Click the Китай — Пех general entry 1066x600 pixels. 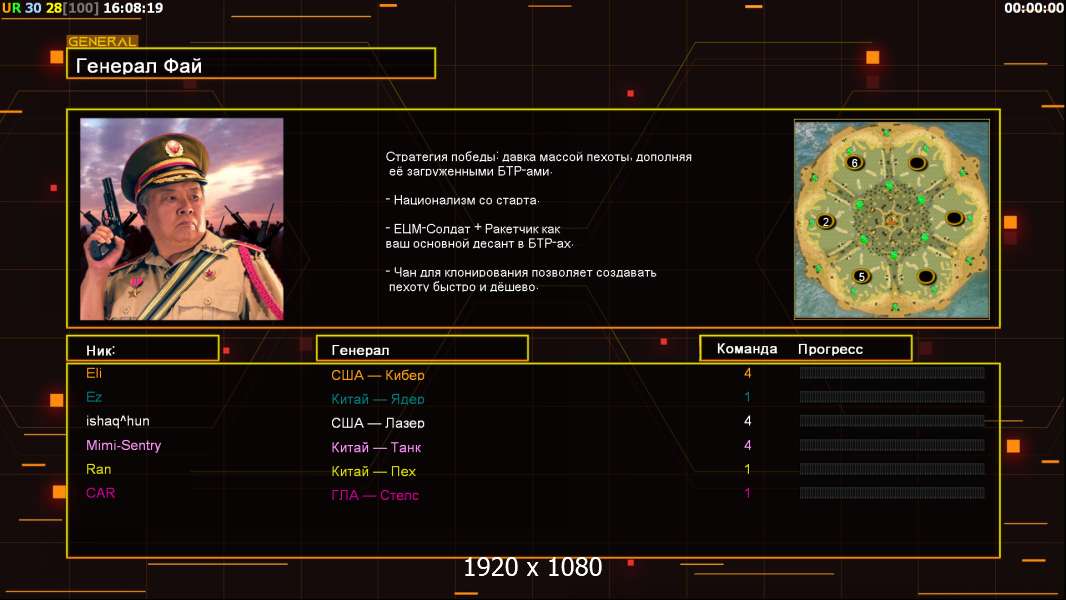373,471
